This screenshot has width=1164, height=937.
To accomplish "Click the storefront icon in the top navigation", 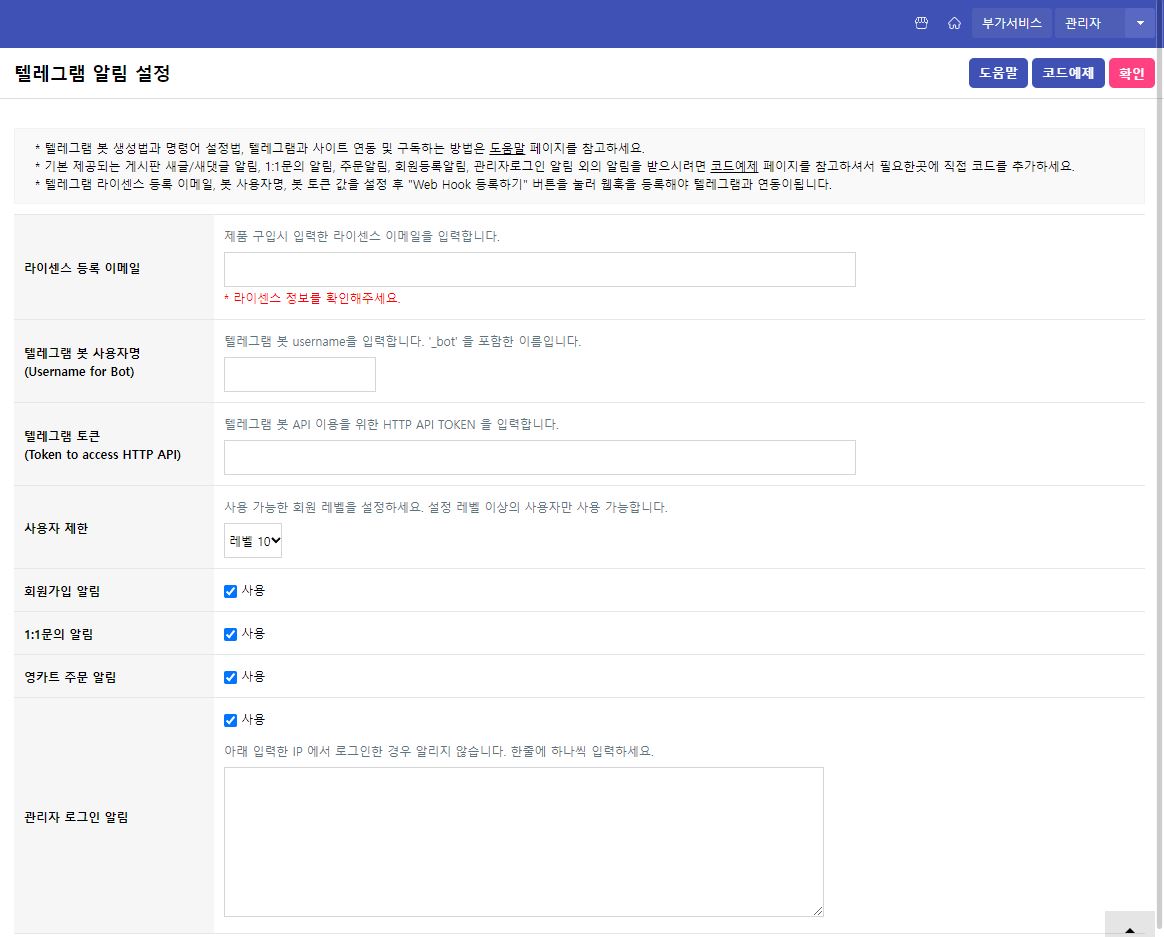I will click(921, 22).
